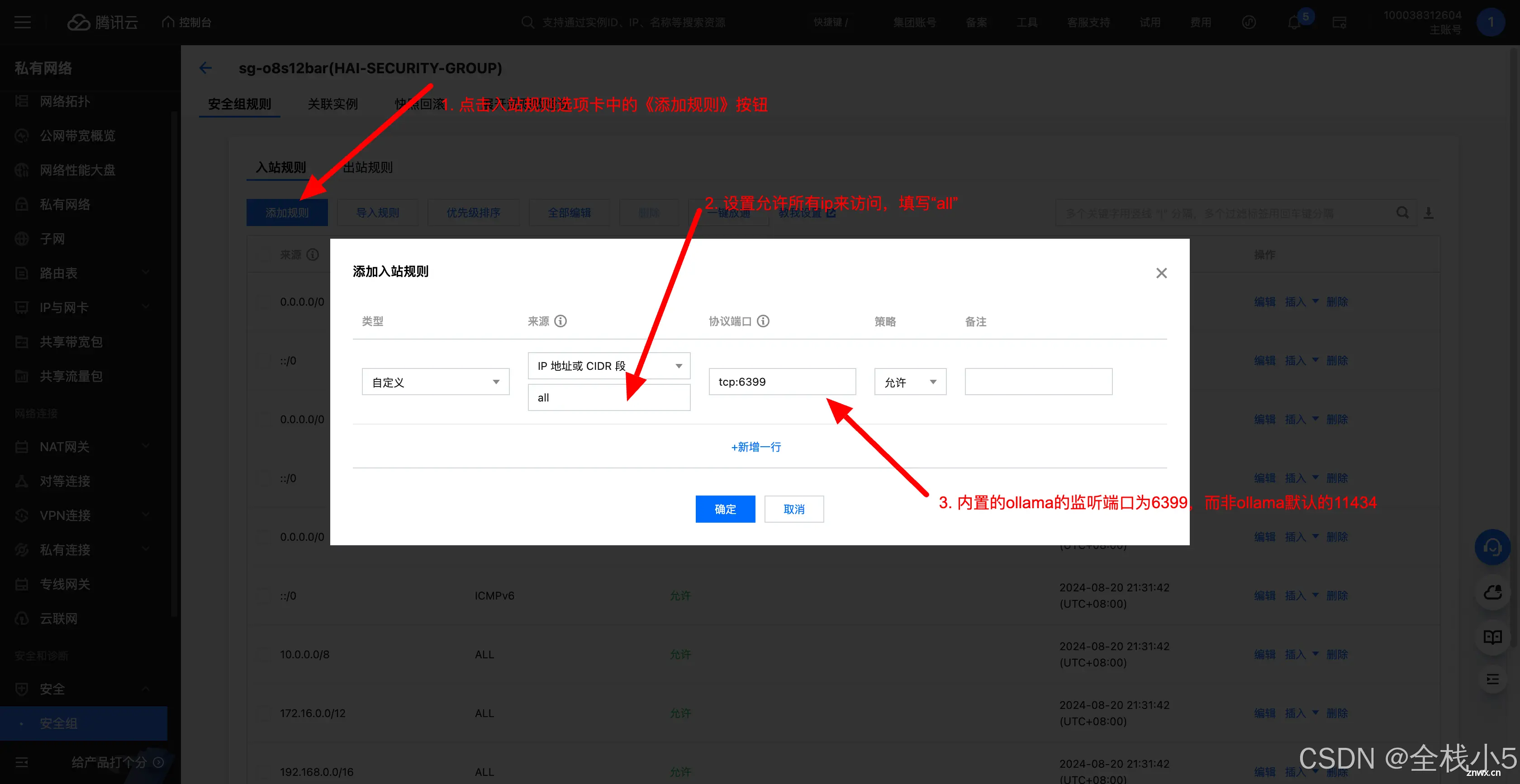Image resolution: width=1520 pixels, height=784 pixels.
Task: Open the 策略 允许 dropdown
Action: point(910,382)
